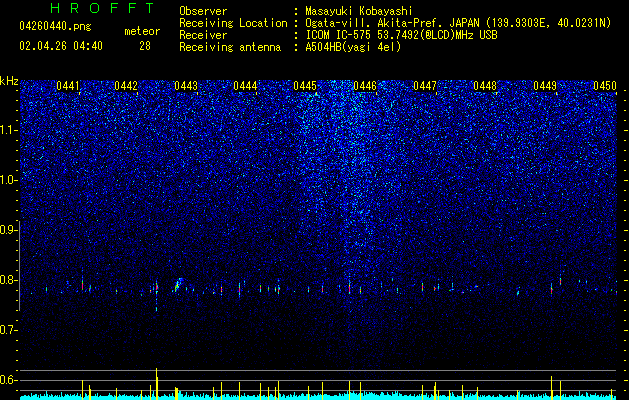Click the Ogata-vill. Akita-Pref. JAPAN coordinates text
Viewport: 629px width, 400px height.
point(458,23)
